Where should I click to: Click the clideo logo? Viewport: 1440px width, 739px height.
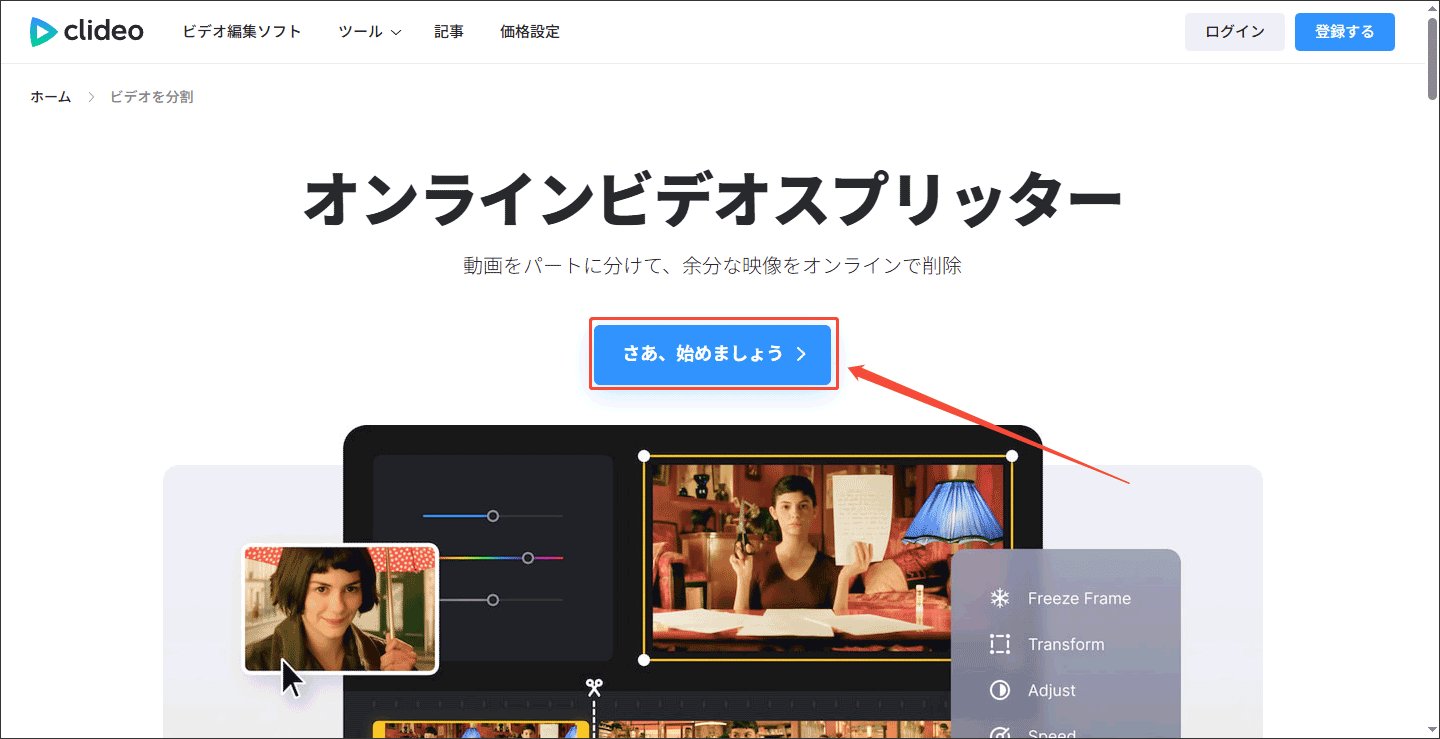[87, 32]
